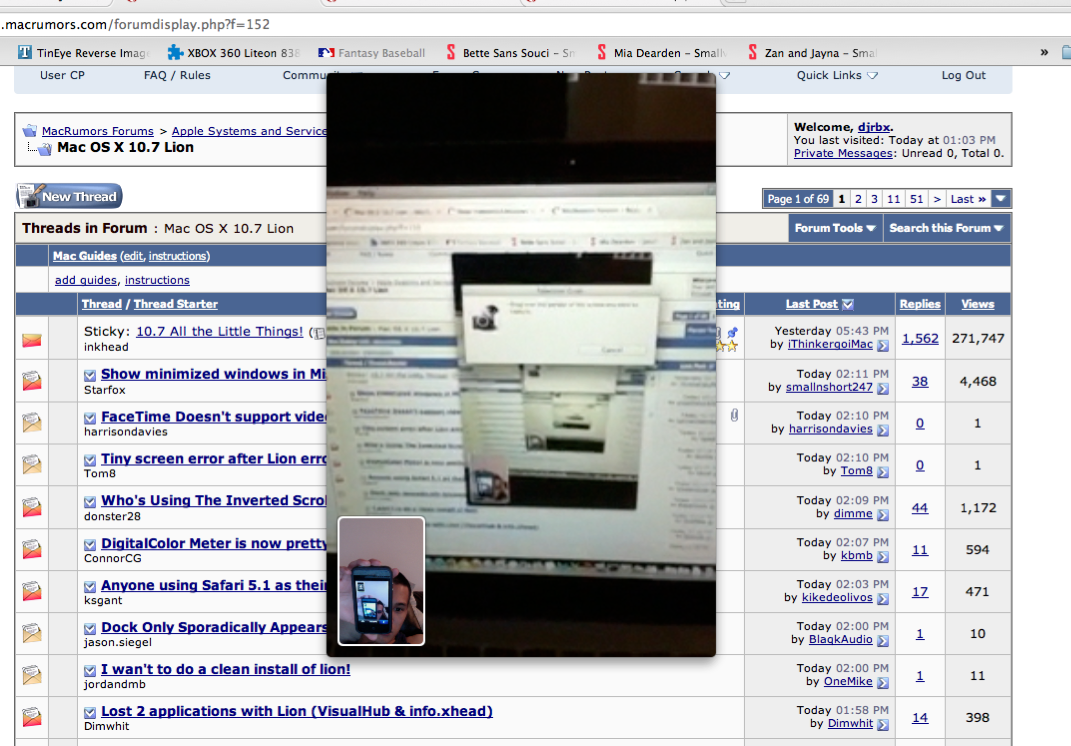1071x746 pixels.
Task: Jump to first unread post in Show minimized windows thread
Action: coord(90,375)
